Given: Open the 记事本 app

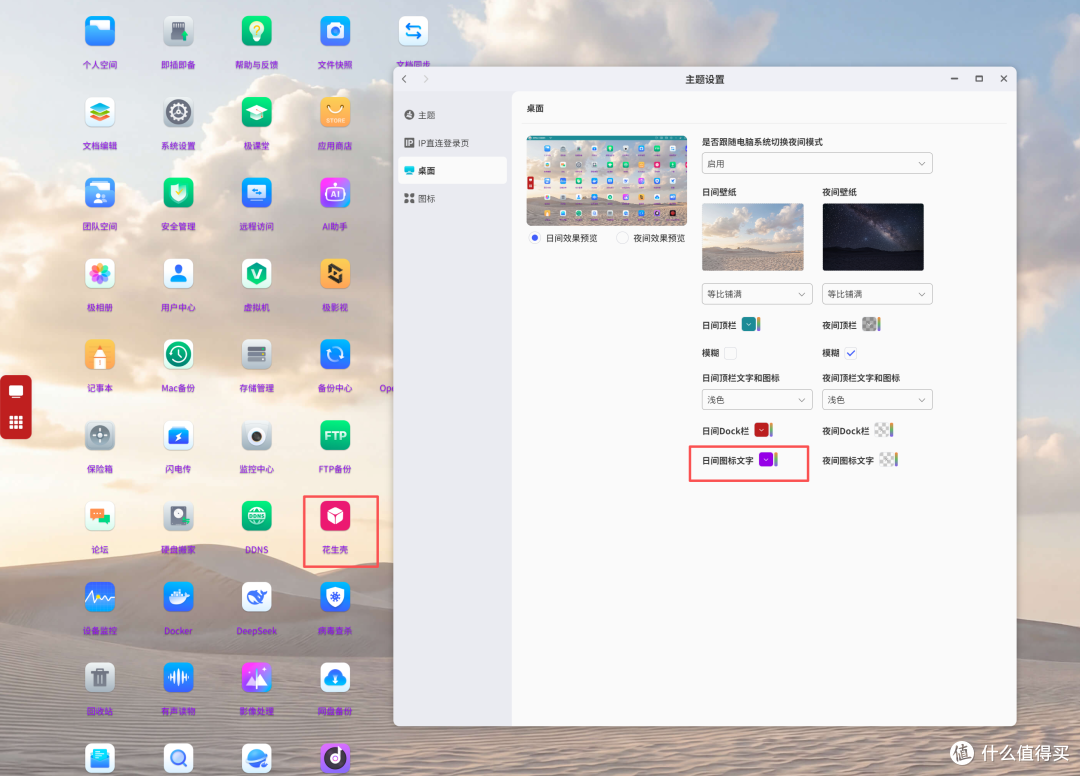Looking at the screenshot, I should (100, 355).
